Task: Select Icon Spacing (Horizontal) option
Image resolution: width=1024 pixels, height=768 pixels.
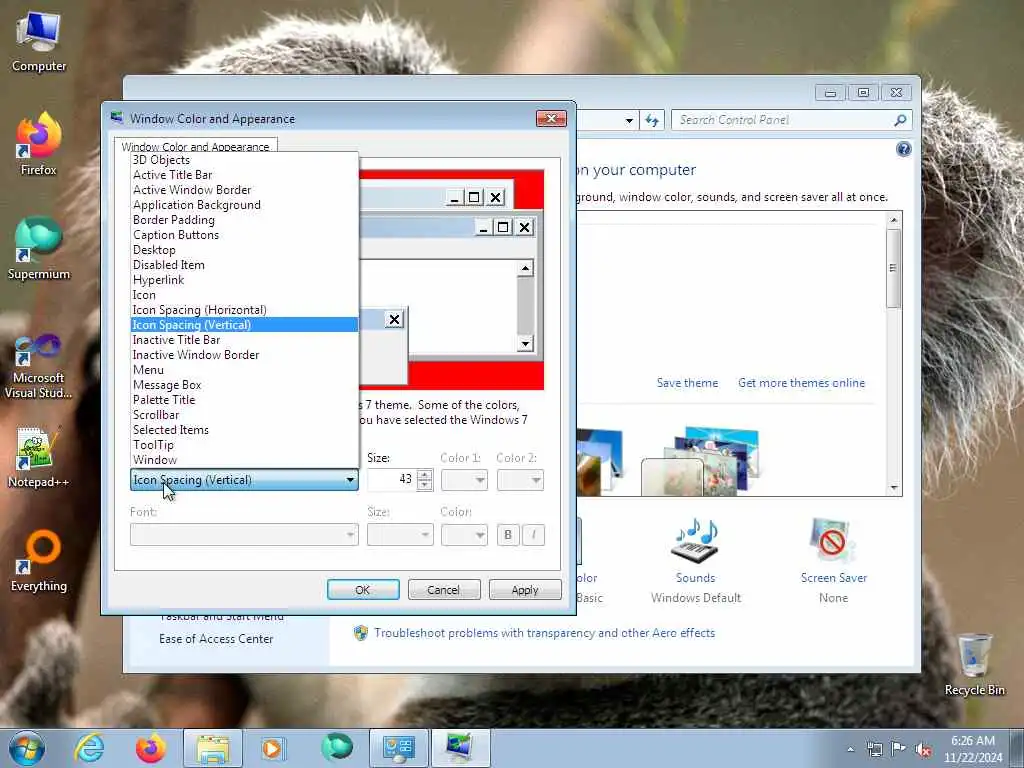Action: [244, 310]
